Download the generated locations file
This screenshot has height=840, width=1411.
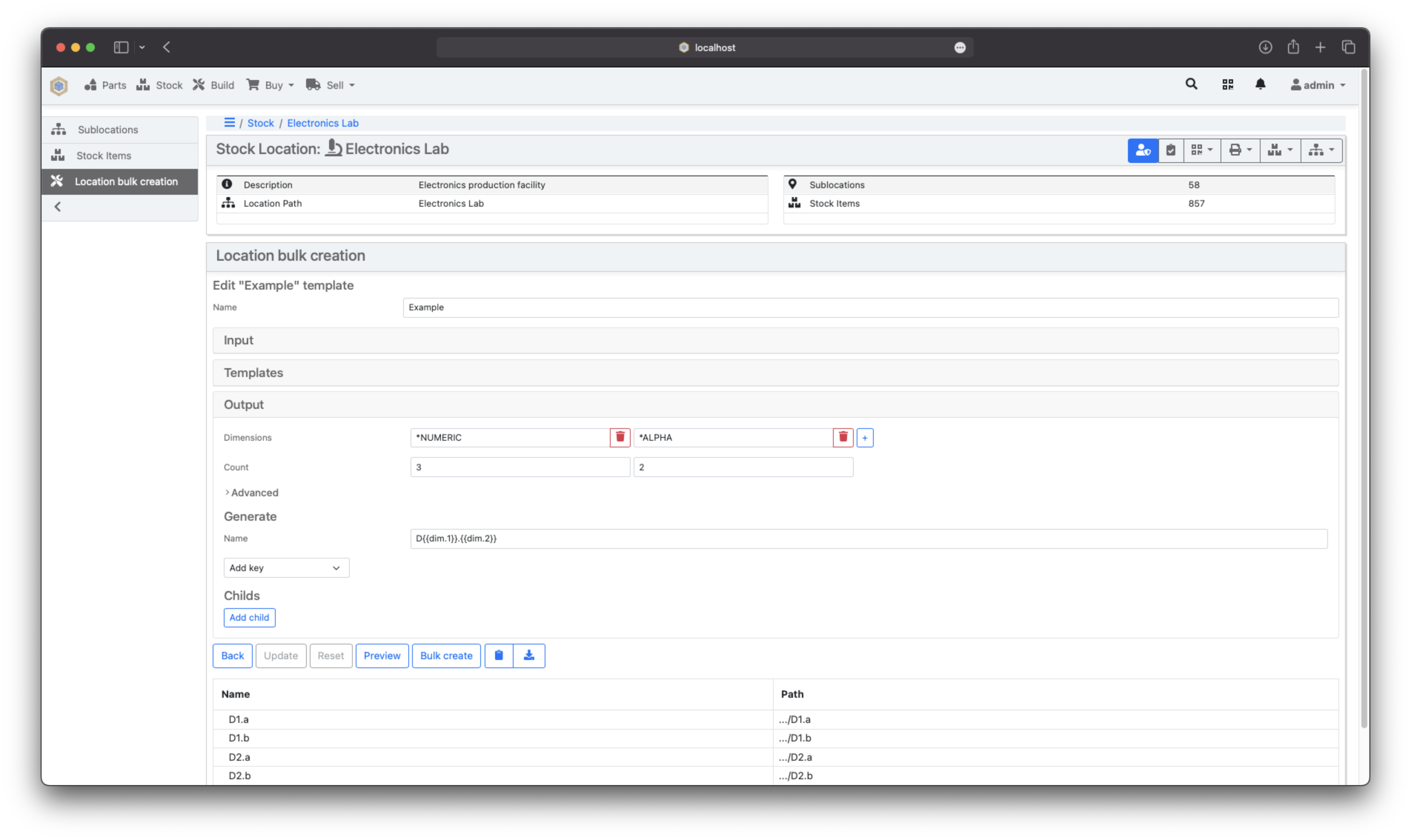529,656
